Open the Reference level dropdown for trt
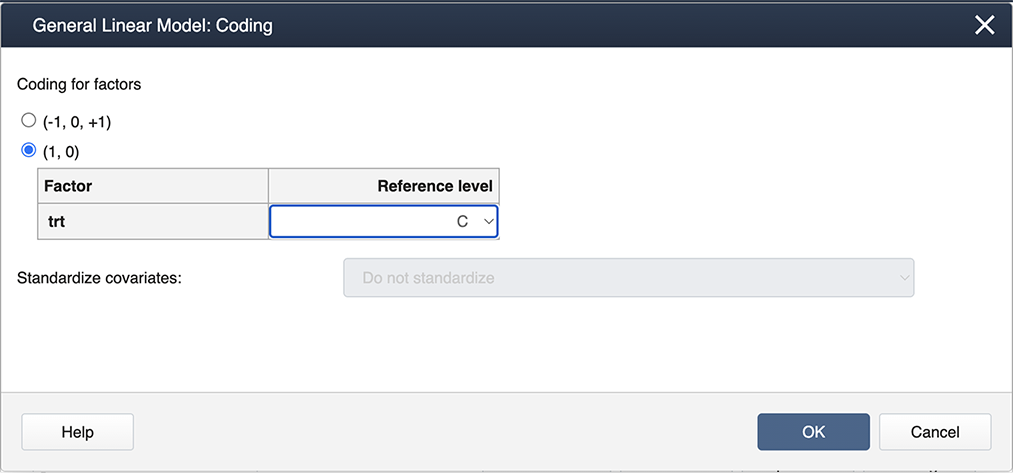Viewport: 1013px width, 473px height. (383, 221)
